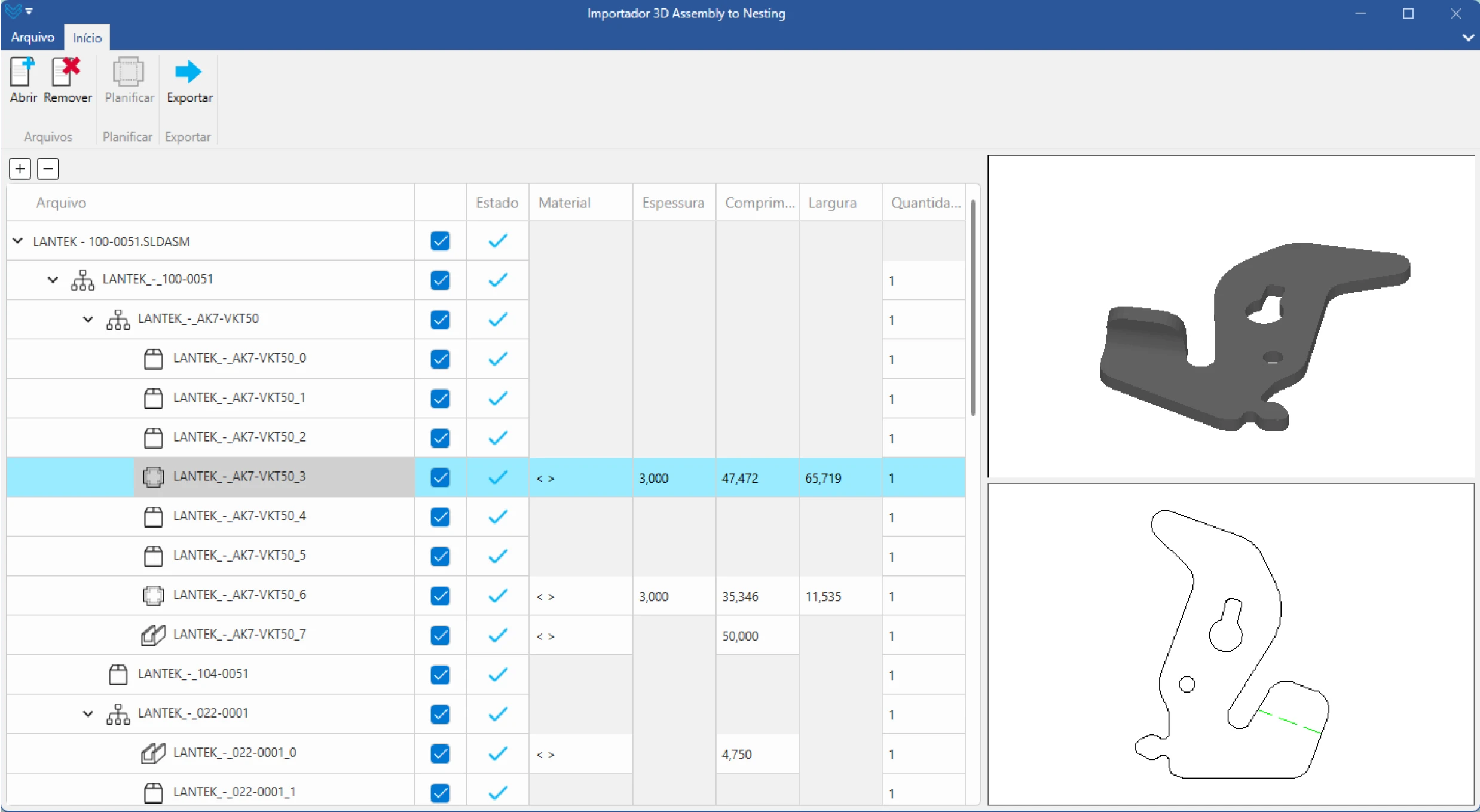The height and width of the screenshot is (812, 1480).
Task: Click the material cell of LANTEK_-_AK7-VKT50_3
Action: click(580, 477)
